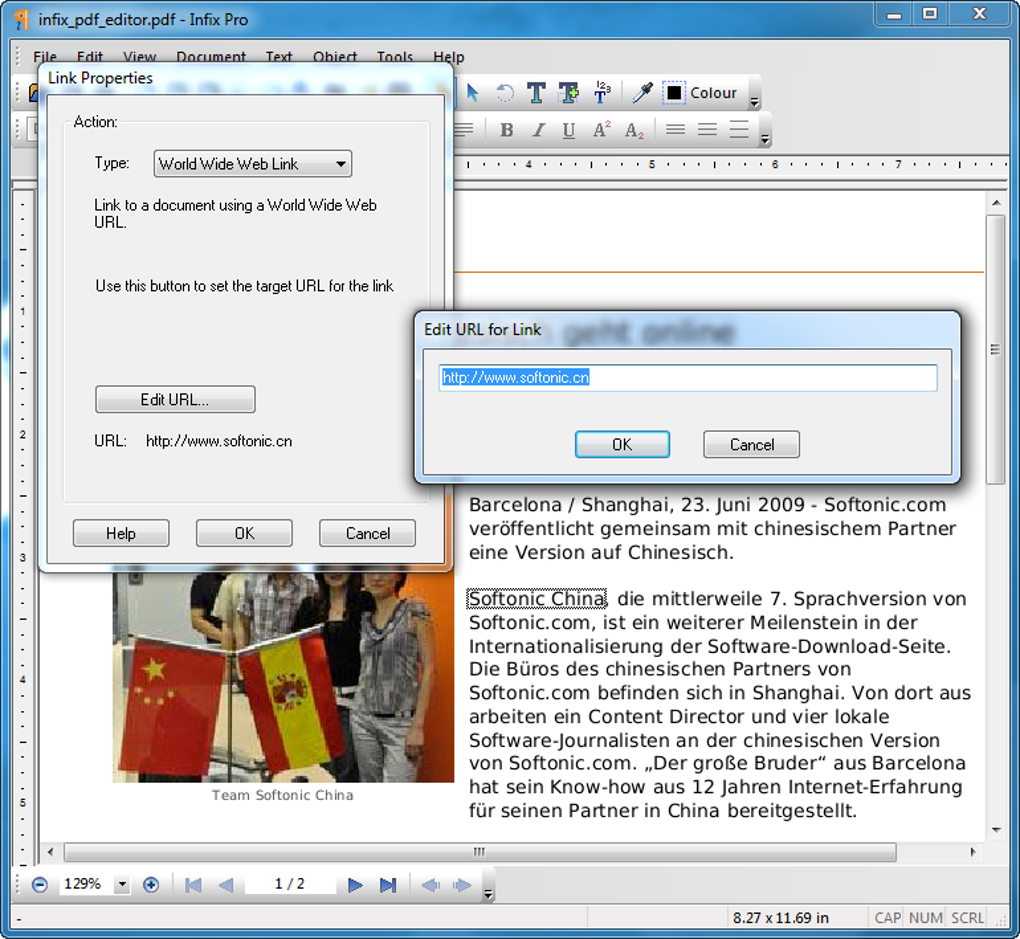Click the horizontal scrollbar right arrow
The image size is (1020, 939).
coord(973,852)
